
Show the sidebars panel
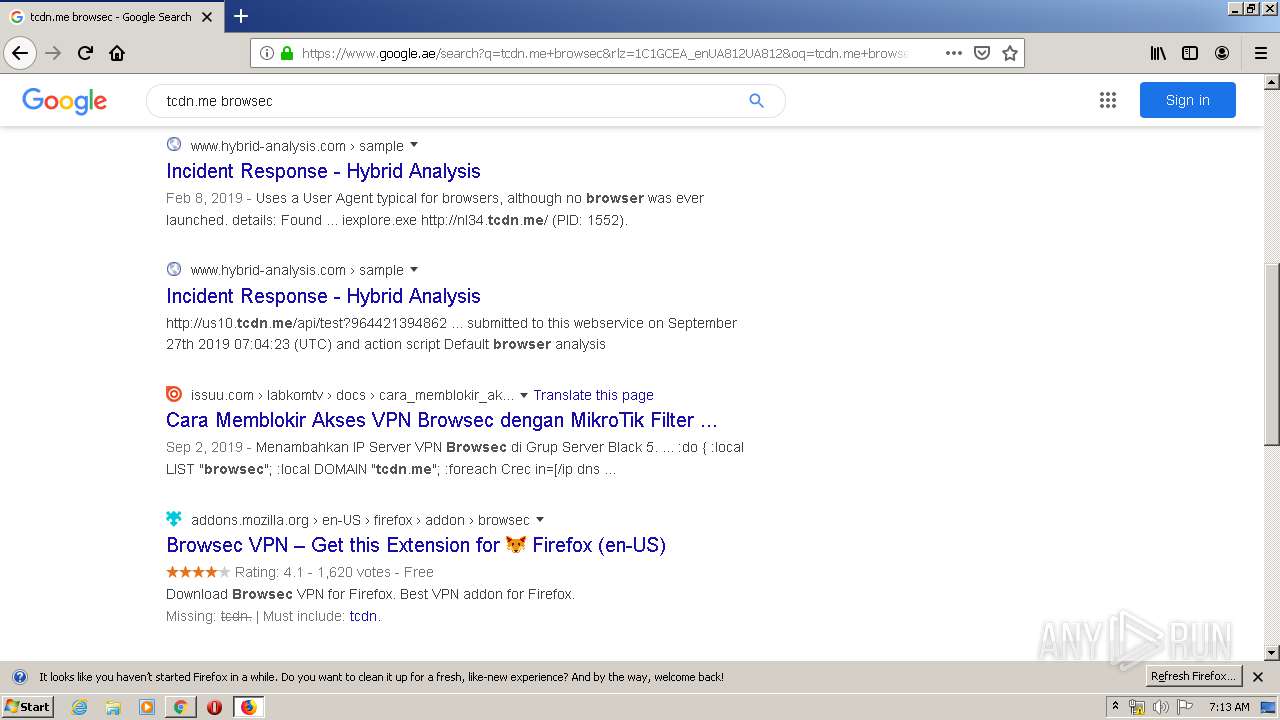tap(1190, 53)
